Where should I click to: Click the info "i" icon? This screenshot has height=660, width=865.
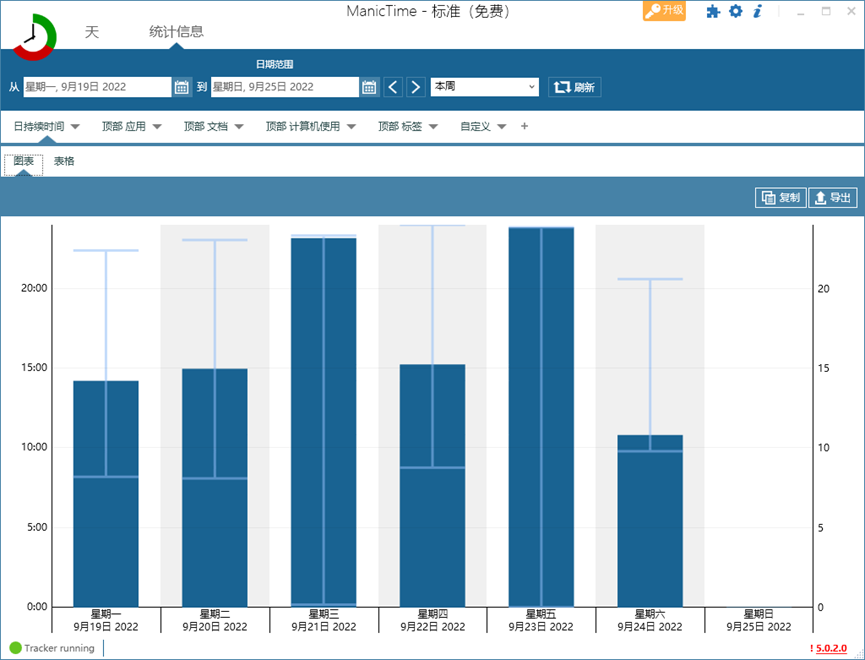click(758, 12)
